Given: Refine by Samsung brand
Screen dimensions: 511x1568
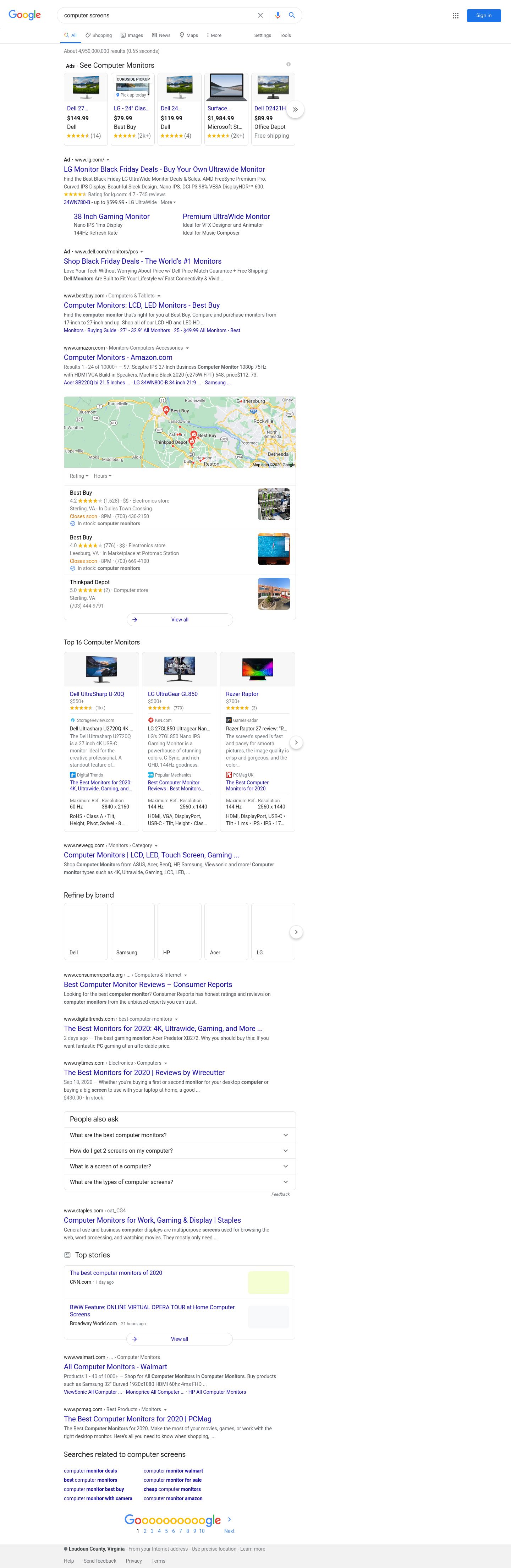Looking at the screenshot, I should [x=133, y=931].
